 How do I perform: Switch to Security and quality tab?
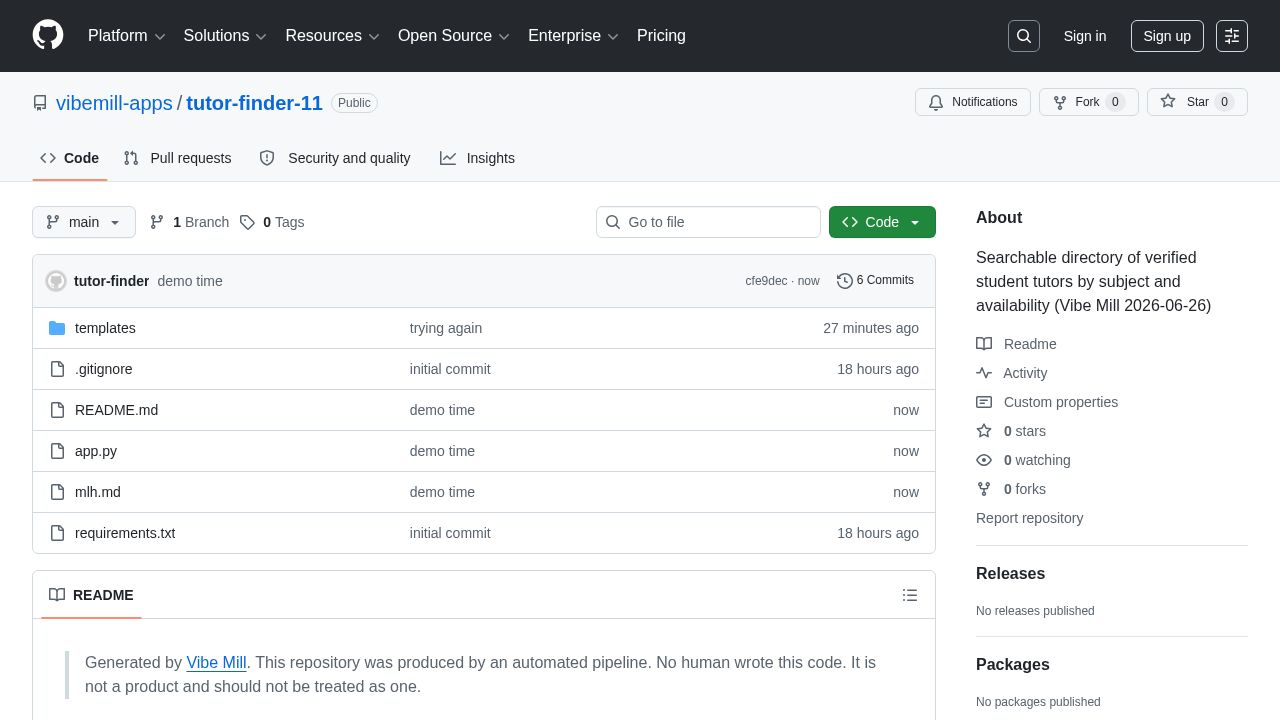335,158
